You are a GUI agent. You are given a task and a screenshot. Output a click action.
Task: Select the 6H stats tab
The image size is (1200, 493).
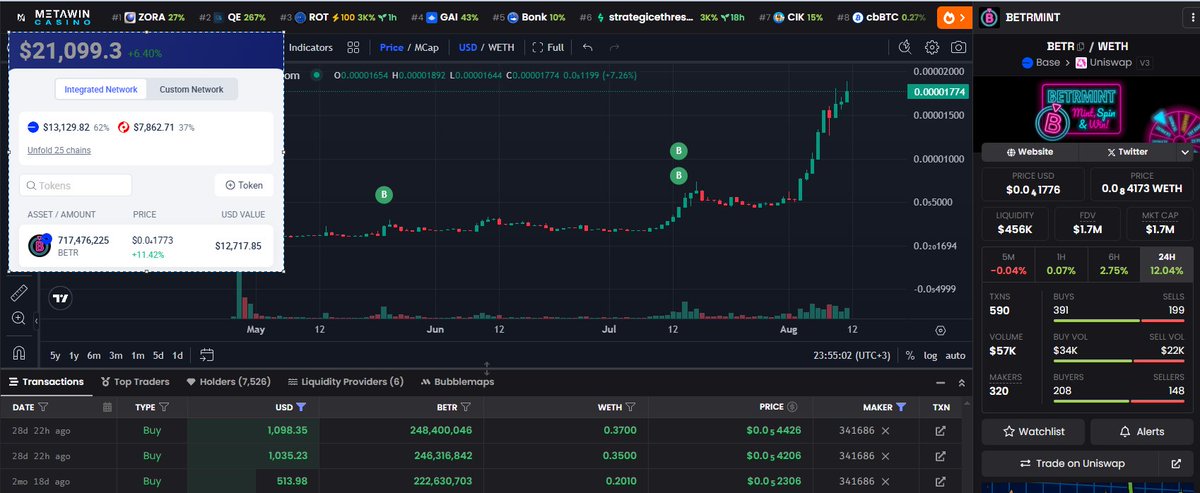[x=1113, y=264]
